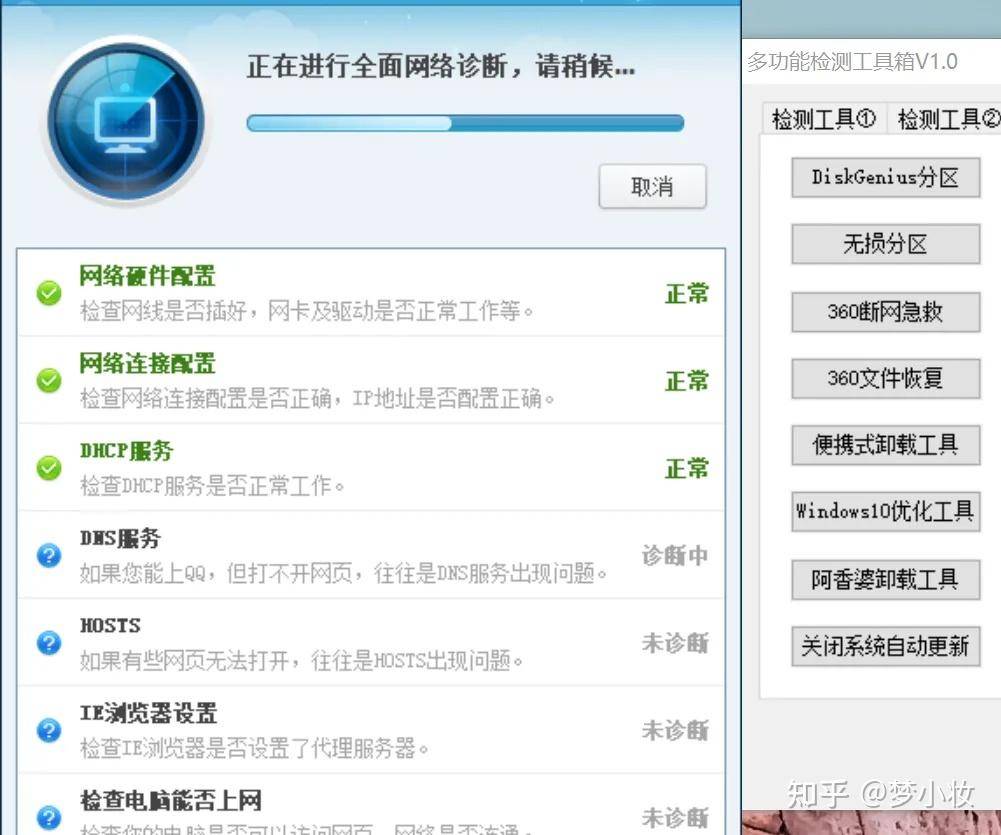Open 360文件恢复 tool
Viewport: 1001px width, 835px height.
(x=885, y=379)
